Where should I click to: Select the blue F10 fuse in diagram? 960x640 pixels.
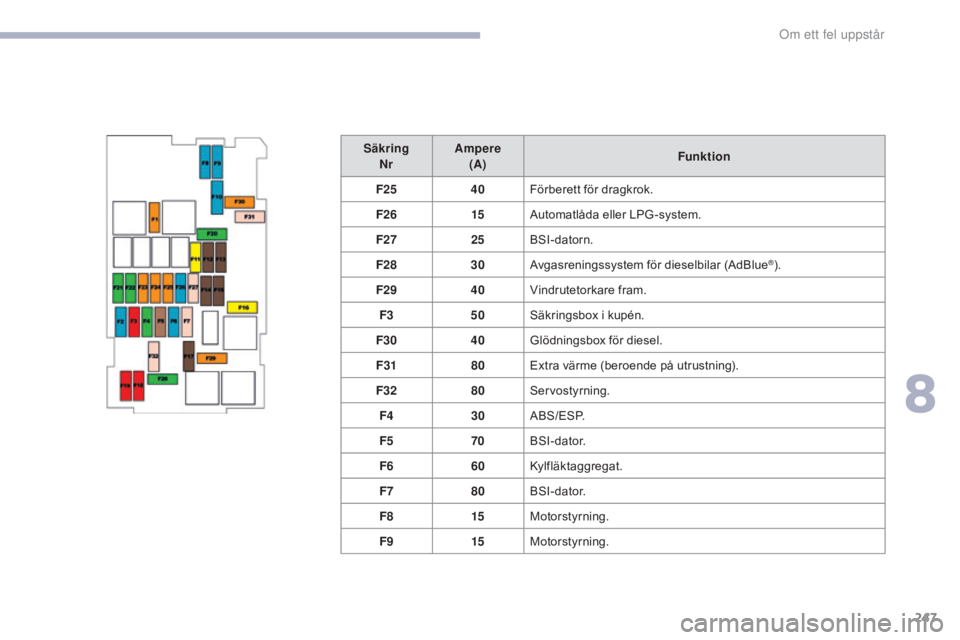(x=217, y=197)
